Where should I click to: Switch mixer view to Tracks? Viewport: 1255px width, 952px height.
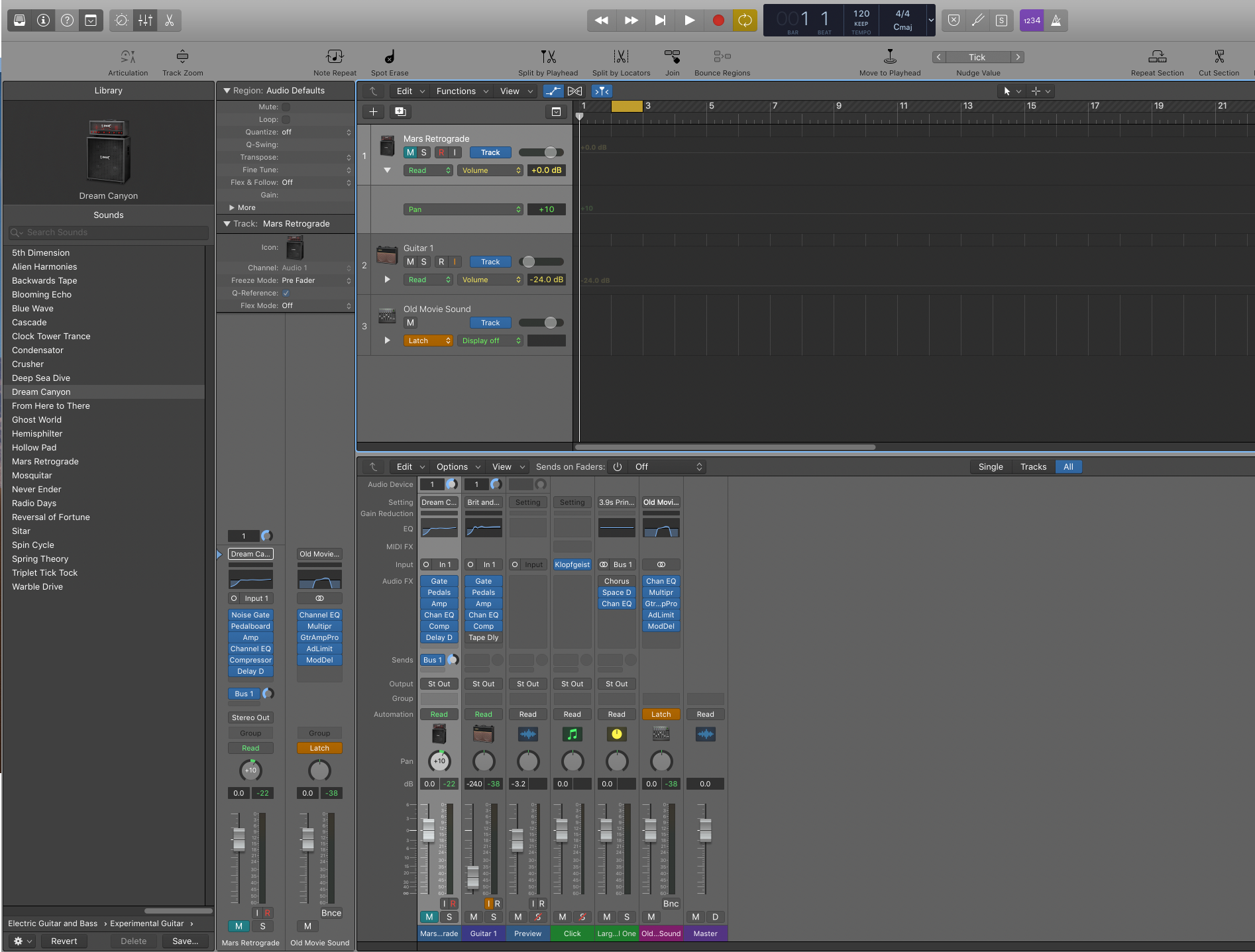(1032, 466)
